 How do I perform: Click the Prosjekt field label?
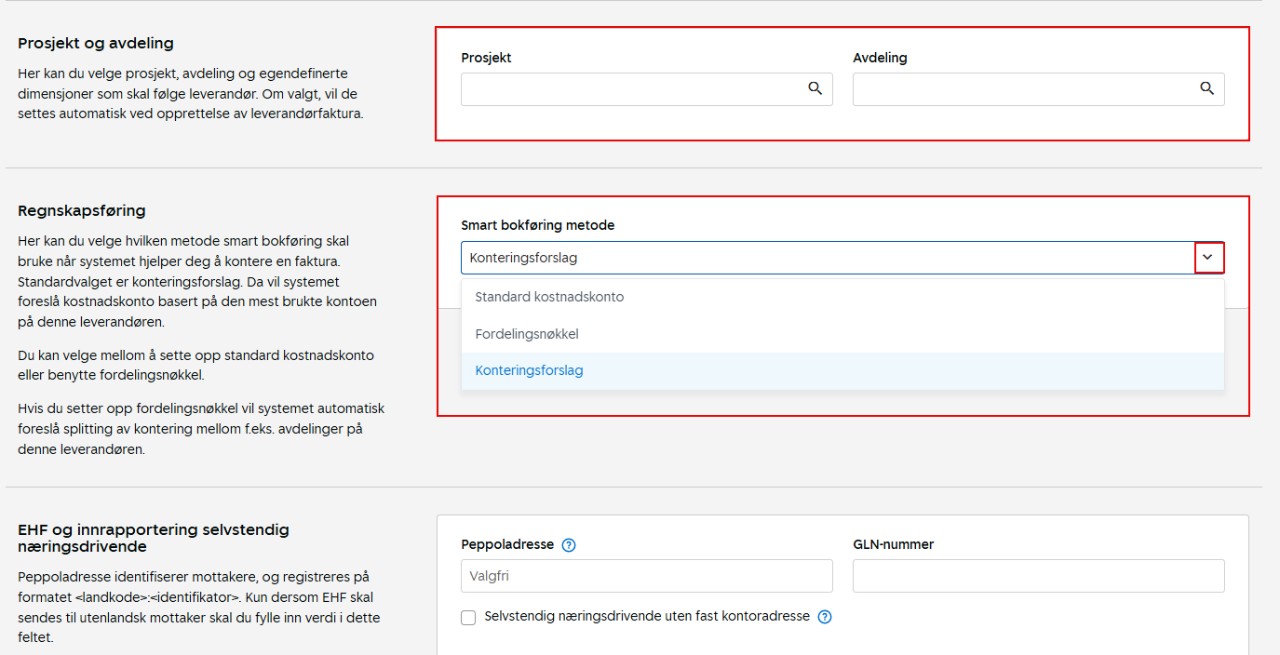[x=486, y=58]
